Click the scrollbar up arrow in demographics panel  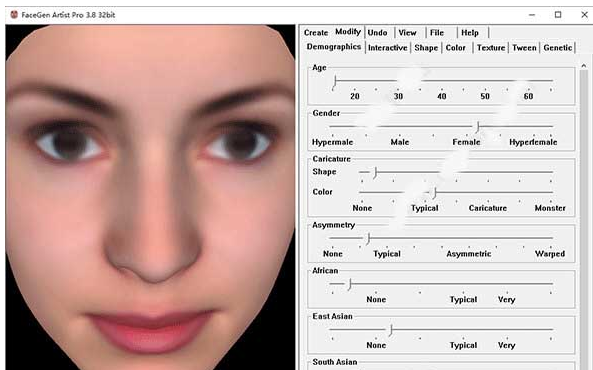[x=584, y=66]
